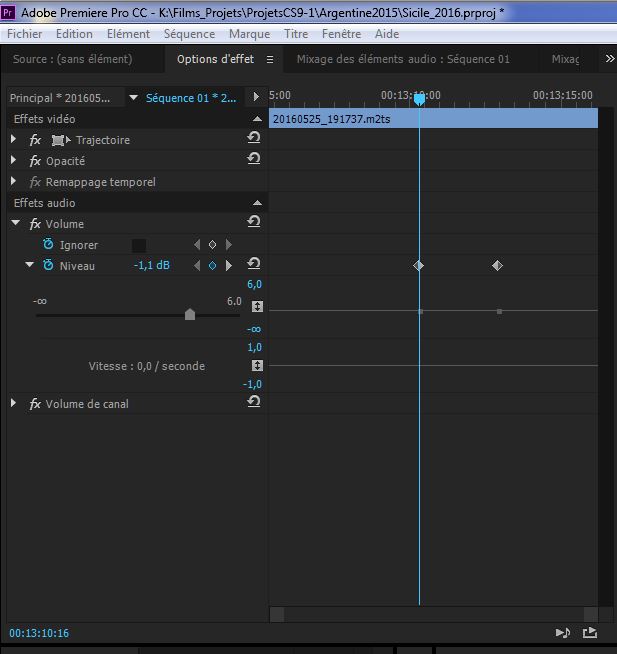
Task: Enable the Ignorer checkbox
Action: 139,245
